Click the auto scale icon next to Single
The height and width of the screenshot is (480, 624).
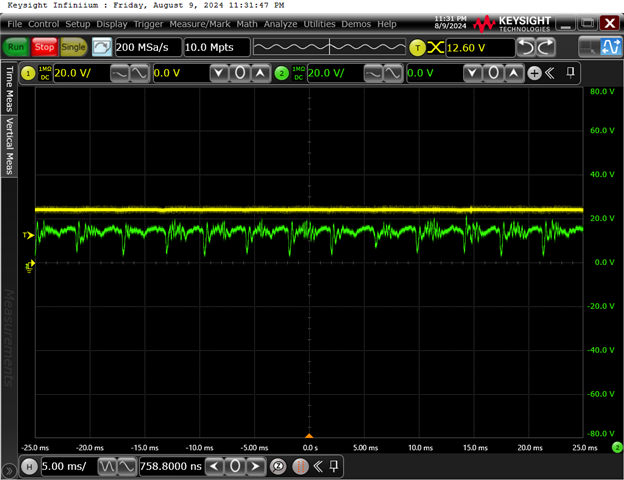pyautogui.click(x=102, y=47)
